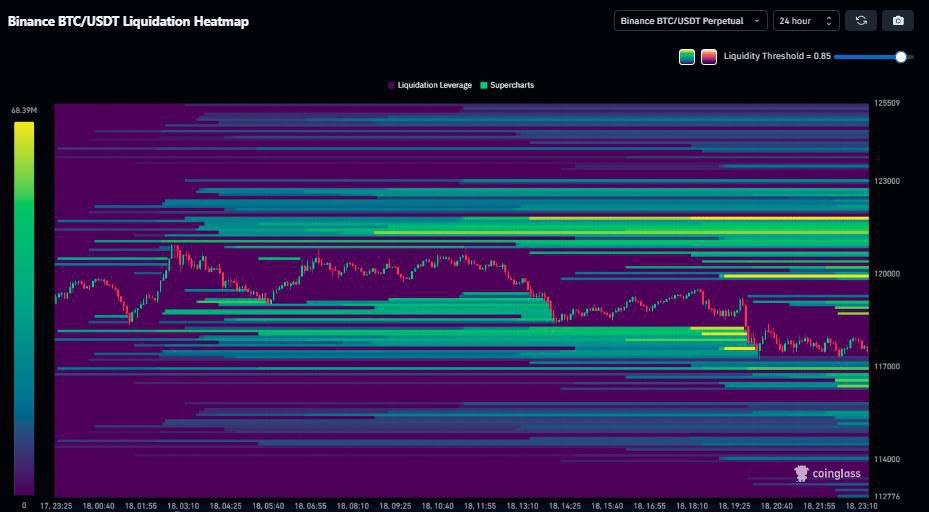Click the 18, 06:55 time axis label
Viewport: 929px width, 512px height.
click(310, 507)
